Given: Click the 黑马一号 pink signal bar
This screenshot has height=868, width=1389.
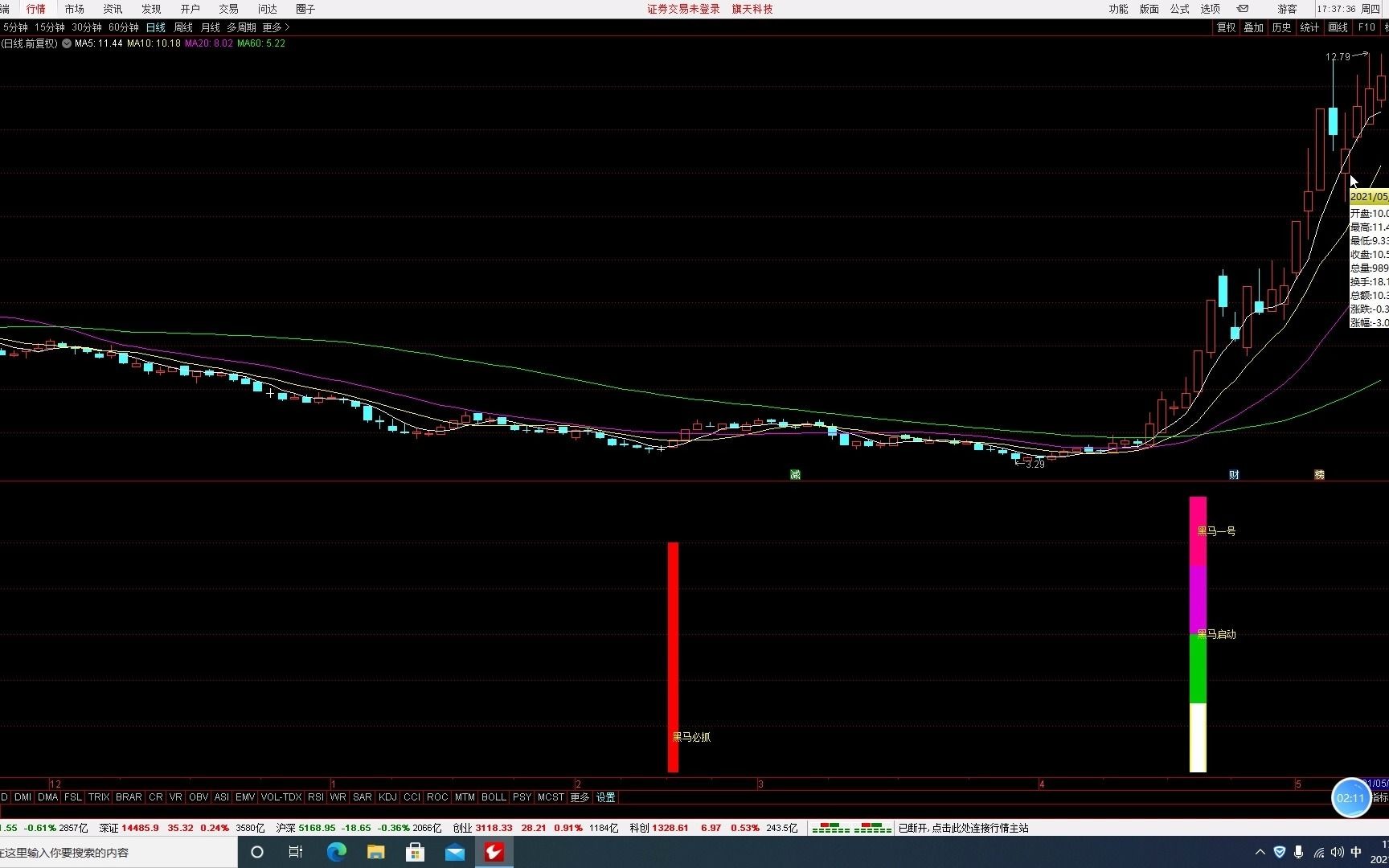Looking at the screenshot, I should (1198, 531).
